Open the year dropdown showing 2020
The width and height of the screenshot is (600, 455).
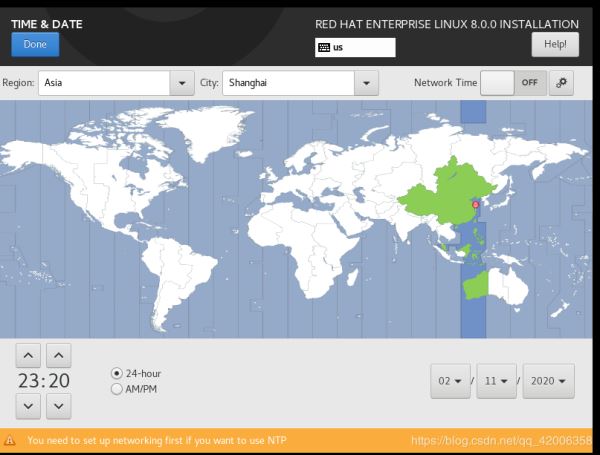(548, 381)
